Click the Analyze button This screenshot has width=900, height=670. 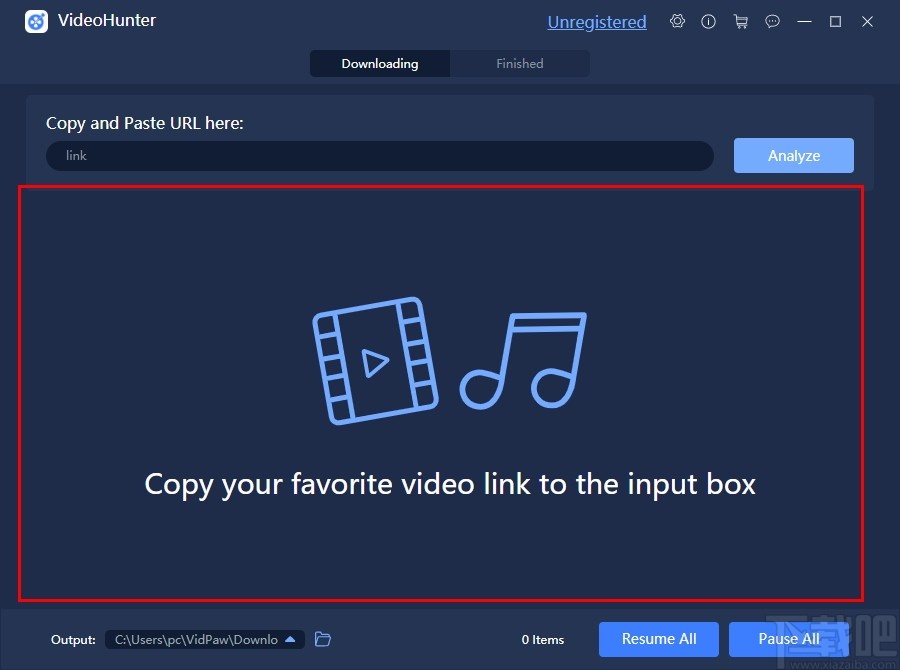[793, 155]
